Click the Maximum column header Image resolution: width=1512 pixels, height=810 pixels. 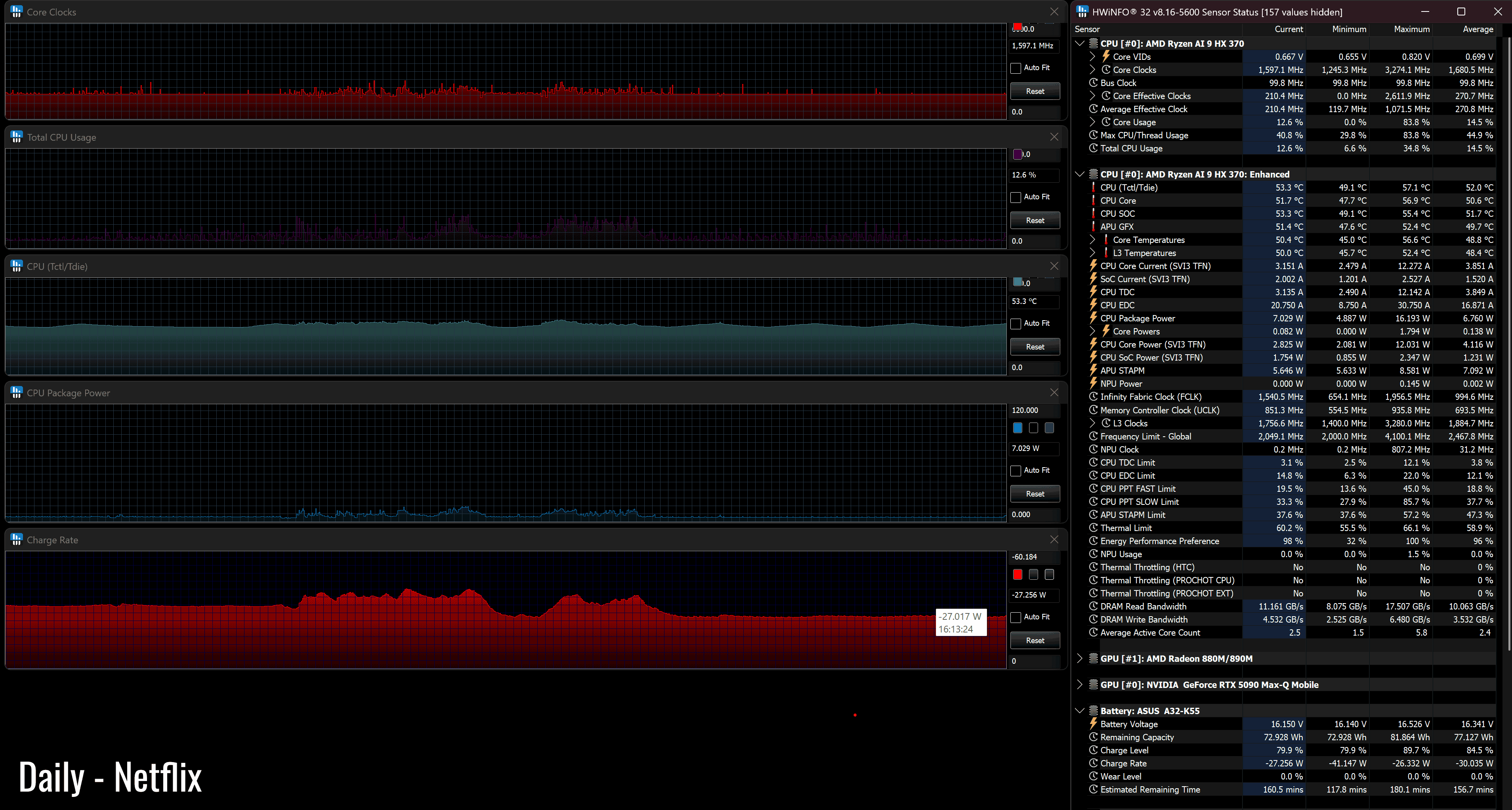click(x=1411, y=29)
